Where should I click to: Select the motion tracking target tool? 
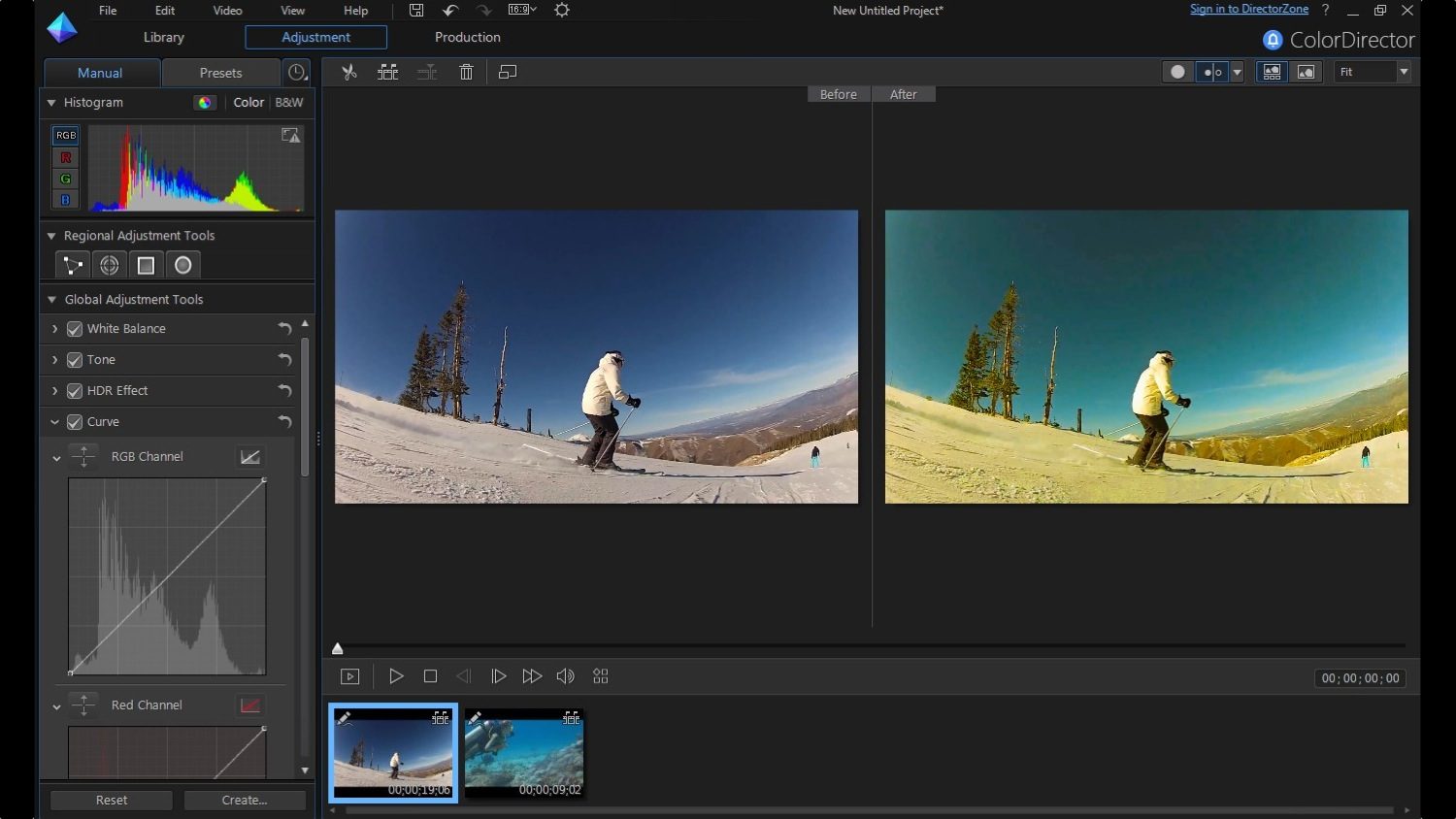[109, 265]
